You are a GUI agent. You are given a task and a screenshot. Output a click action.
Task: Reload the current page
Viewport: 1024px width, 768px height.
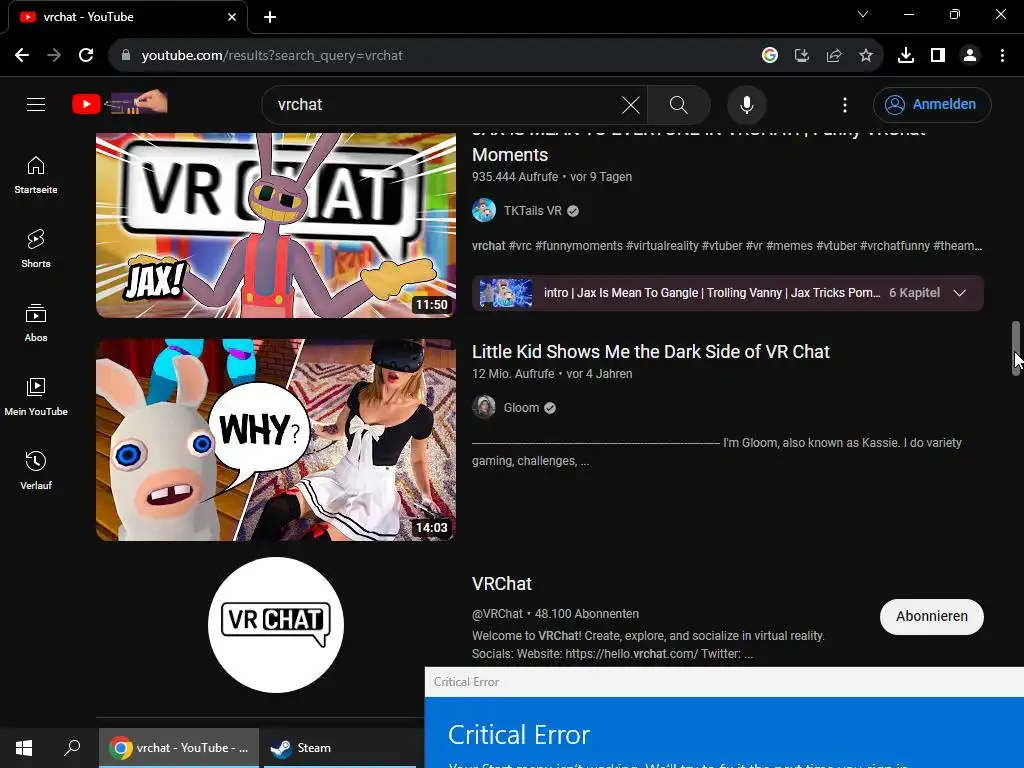tap(86, 56)
